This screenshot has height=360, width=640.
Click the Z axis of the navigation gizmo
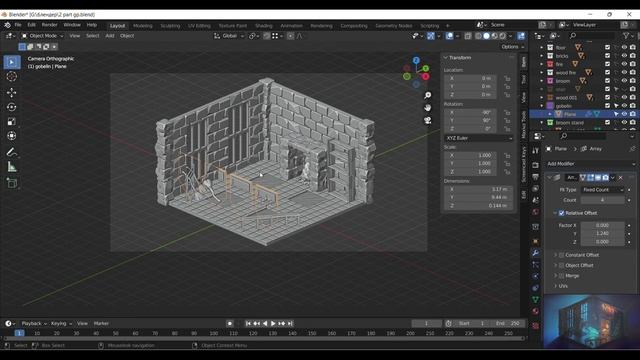click(416, 60)
